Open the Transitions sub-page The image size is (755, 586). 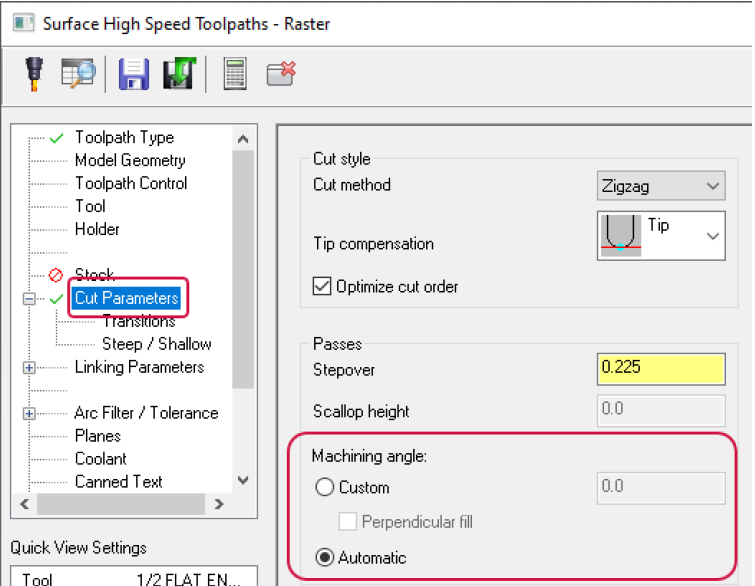pyautogui.click(x=139, y=321)
